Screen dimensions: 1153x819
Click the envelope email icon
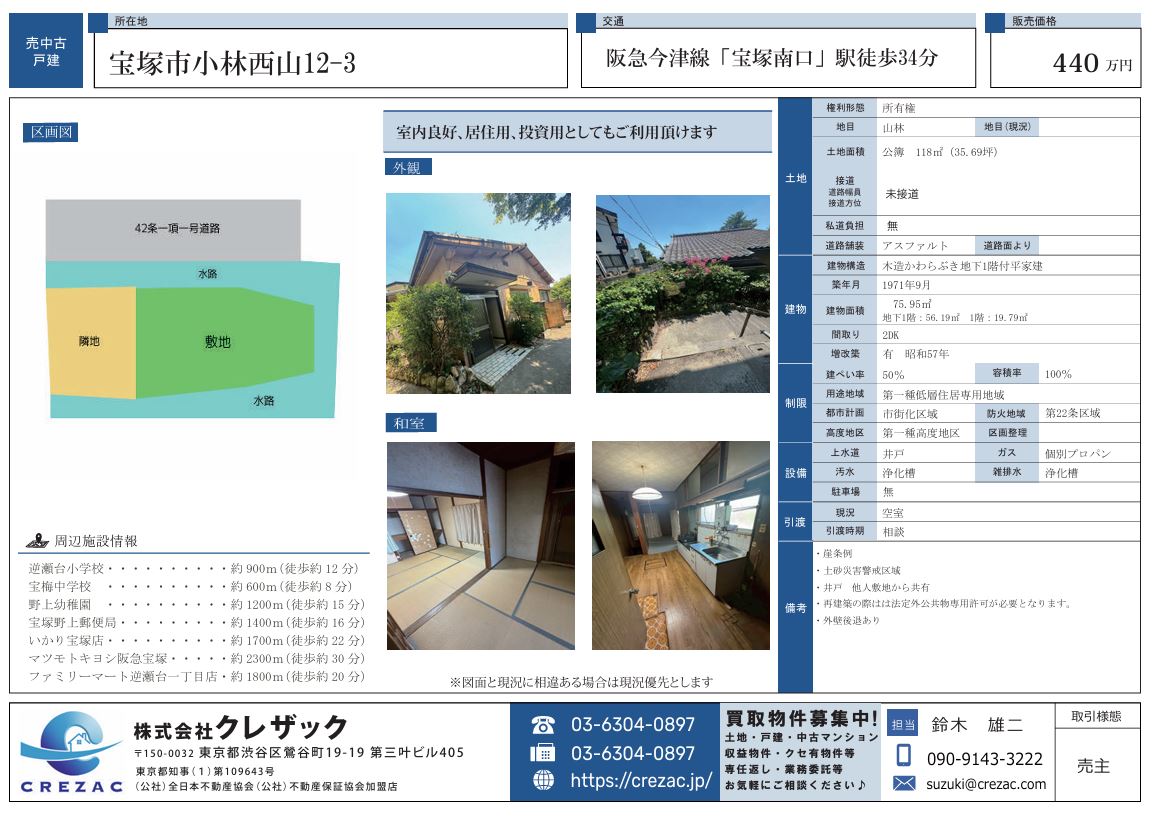pyautogui.click(x=904, y=784)
